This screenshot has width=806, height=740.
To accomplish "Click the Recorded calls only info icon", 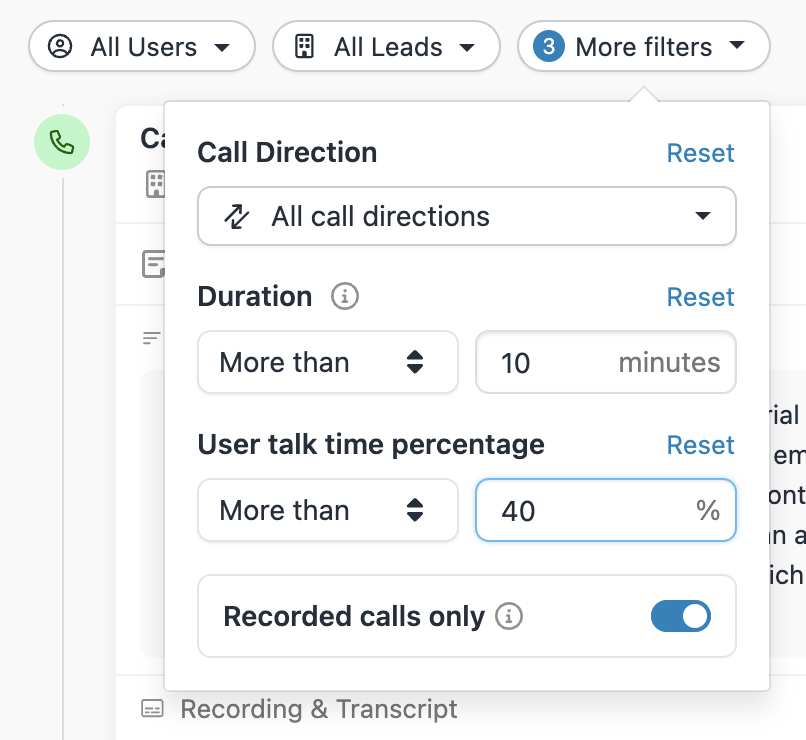I will click(510, 617).
